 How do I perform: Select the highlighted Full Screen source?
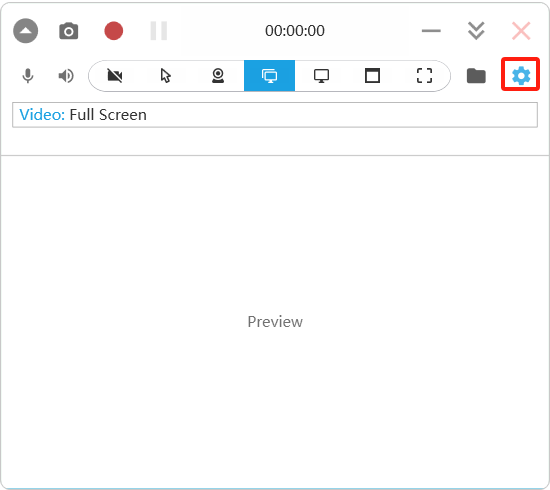tap(269, 76)
